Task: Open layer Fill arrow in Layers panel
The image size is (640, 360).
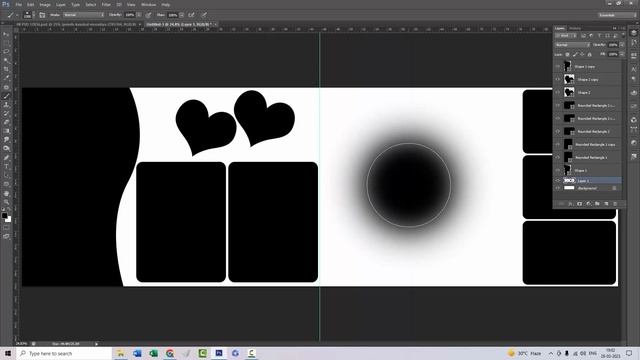Action: [622, 54]
